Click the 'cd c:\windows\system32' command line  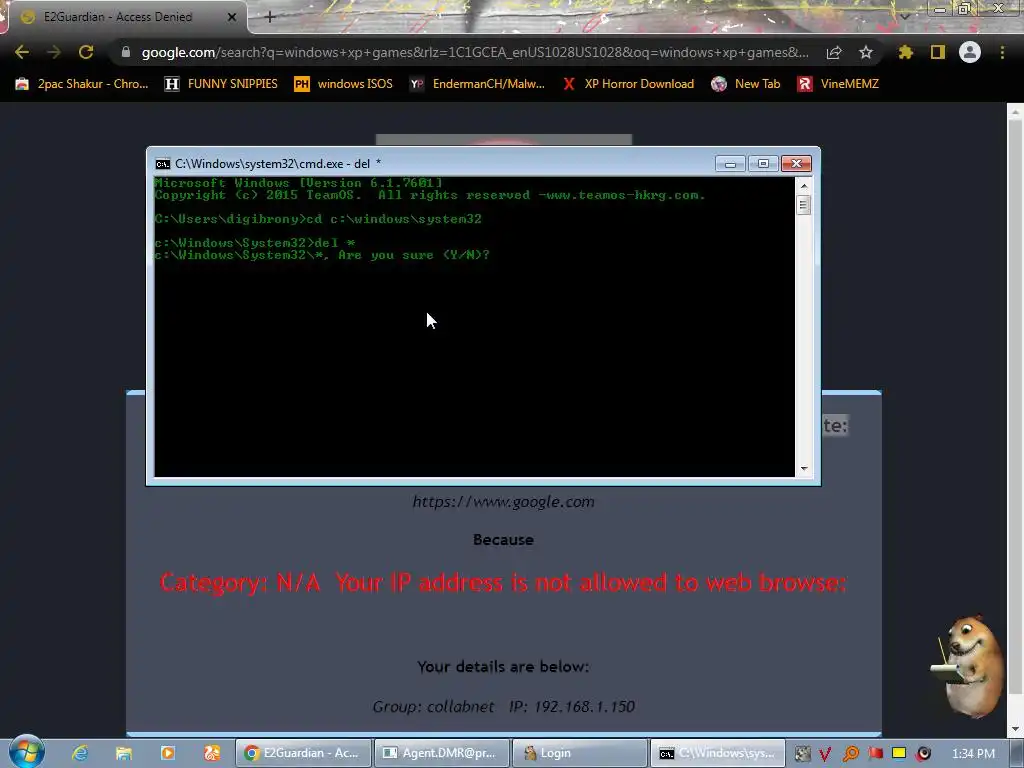click(x=318, y=219)
